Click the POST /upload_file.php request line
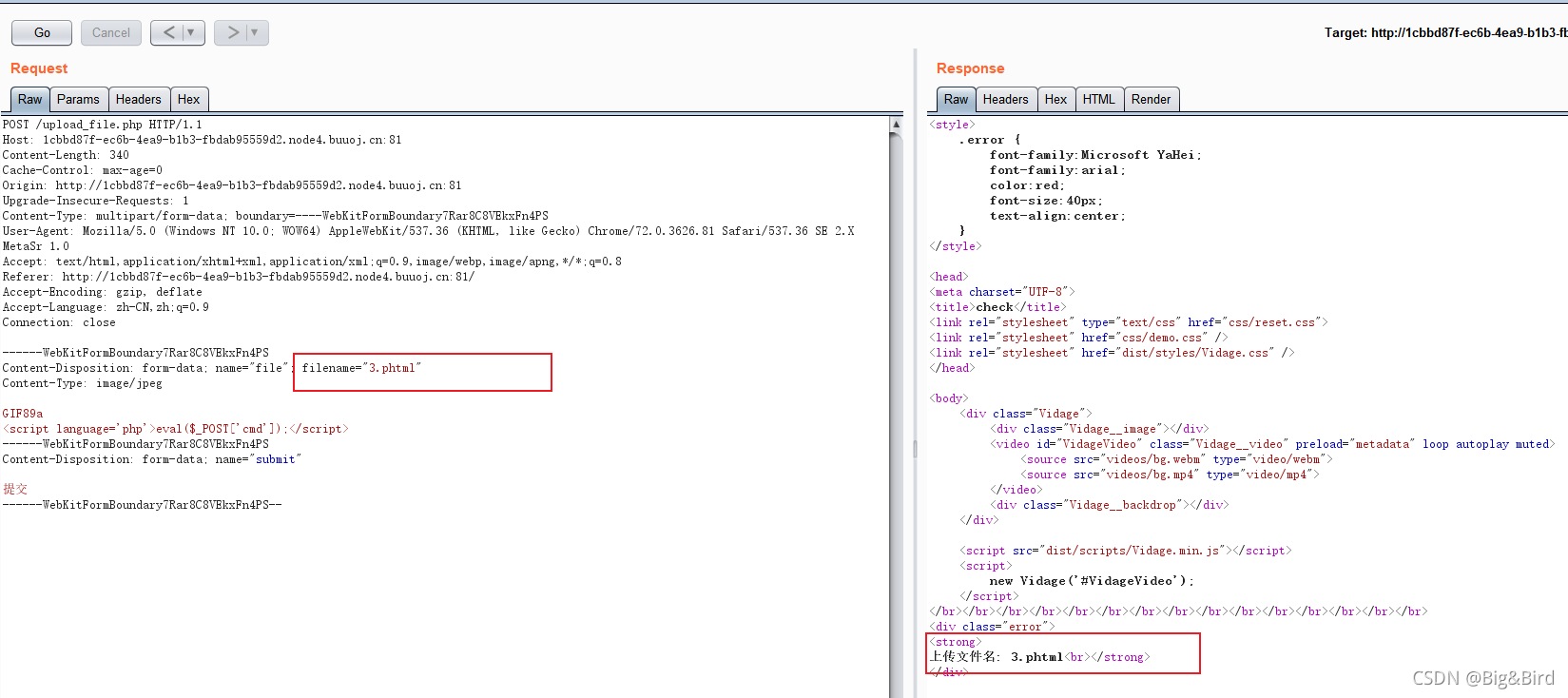1568x698 pixels. pos(103,125)
